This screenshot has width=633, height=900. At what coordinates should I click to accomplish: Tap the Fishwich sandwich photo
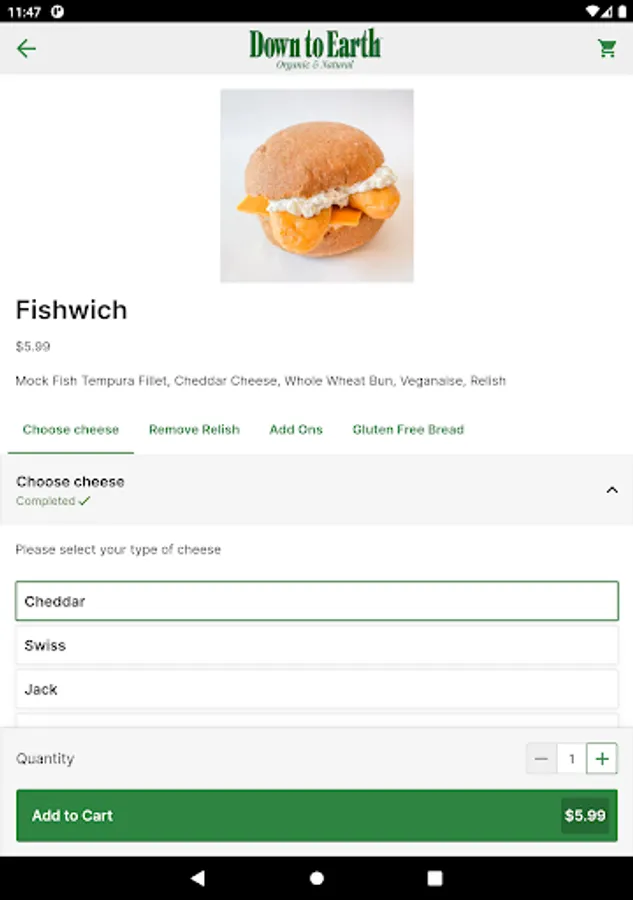tap(317, 185)
